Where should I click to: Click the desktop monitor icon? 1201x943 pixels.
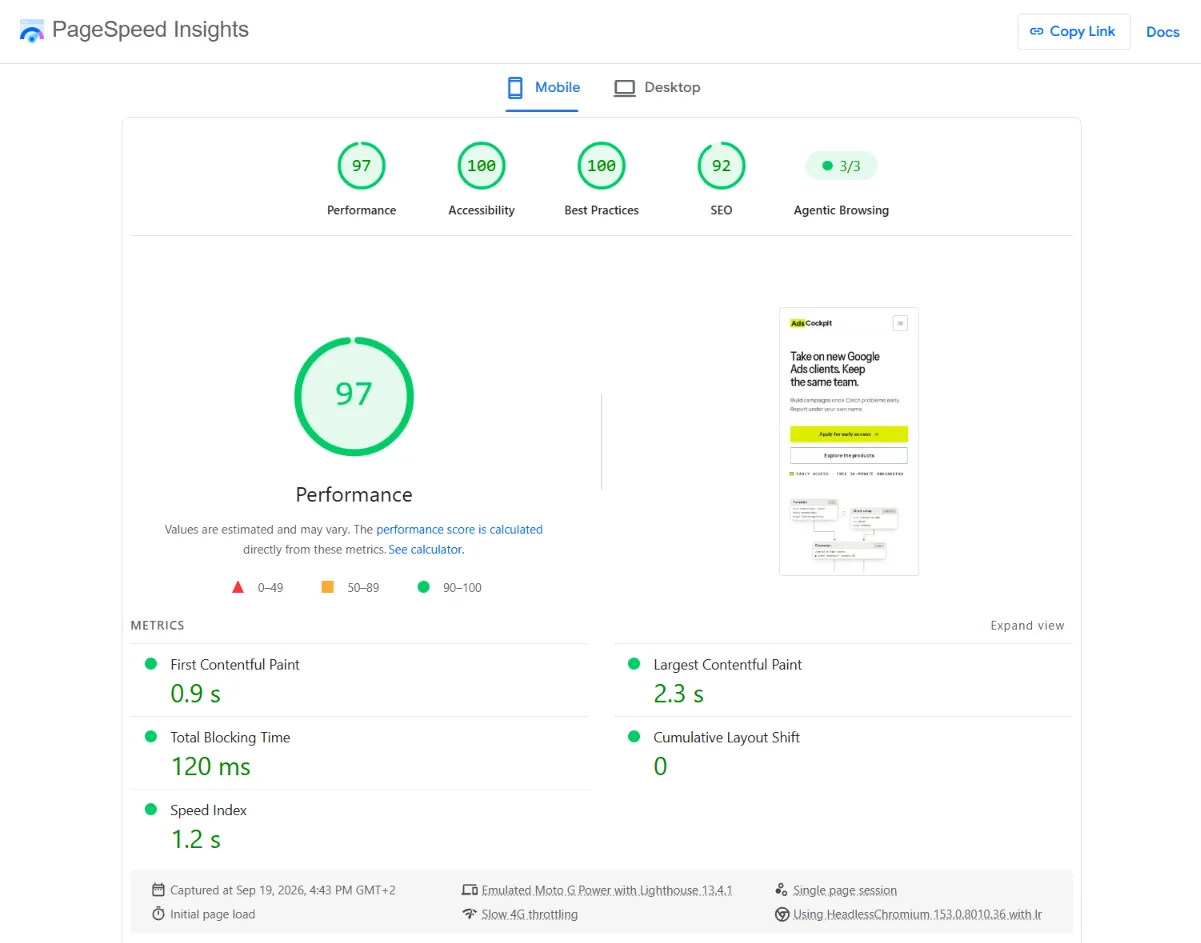point(625,88)
